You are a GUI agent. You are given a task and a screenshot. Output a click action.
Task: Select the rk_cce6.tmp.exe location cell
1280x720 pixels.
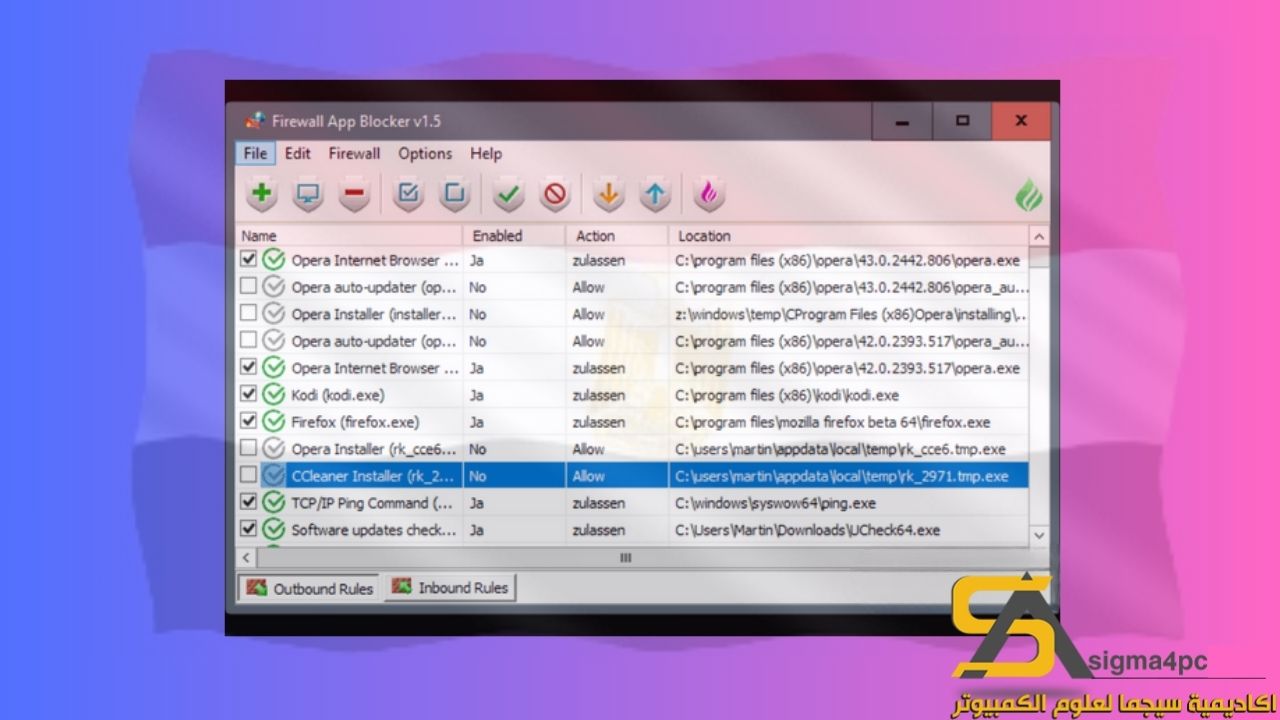coord(840,449)
